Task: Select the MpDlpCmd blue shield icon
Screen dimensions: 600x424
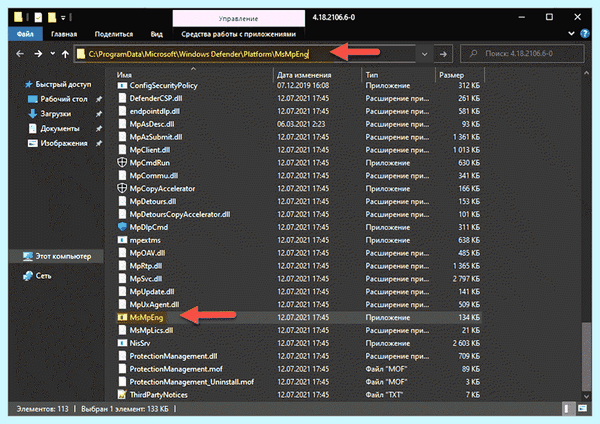Action: click(122, 227)
